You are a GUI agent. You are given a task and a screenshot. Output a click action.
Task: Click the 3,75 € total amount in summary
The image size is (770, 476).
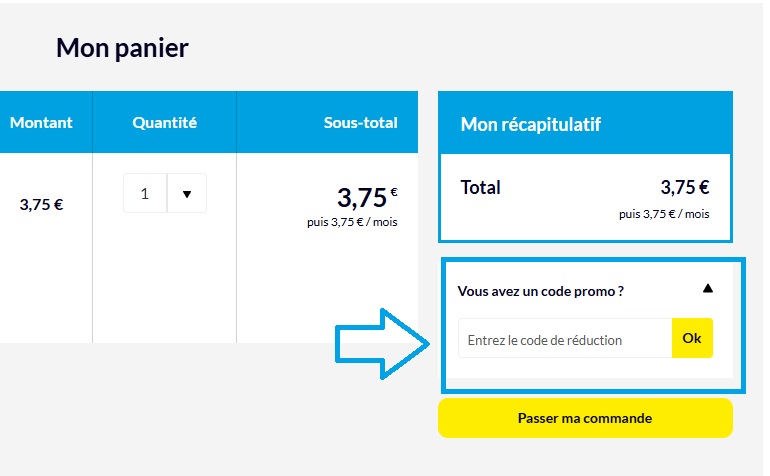pos(685,187)
